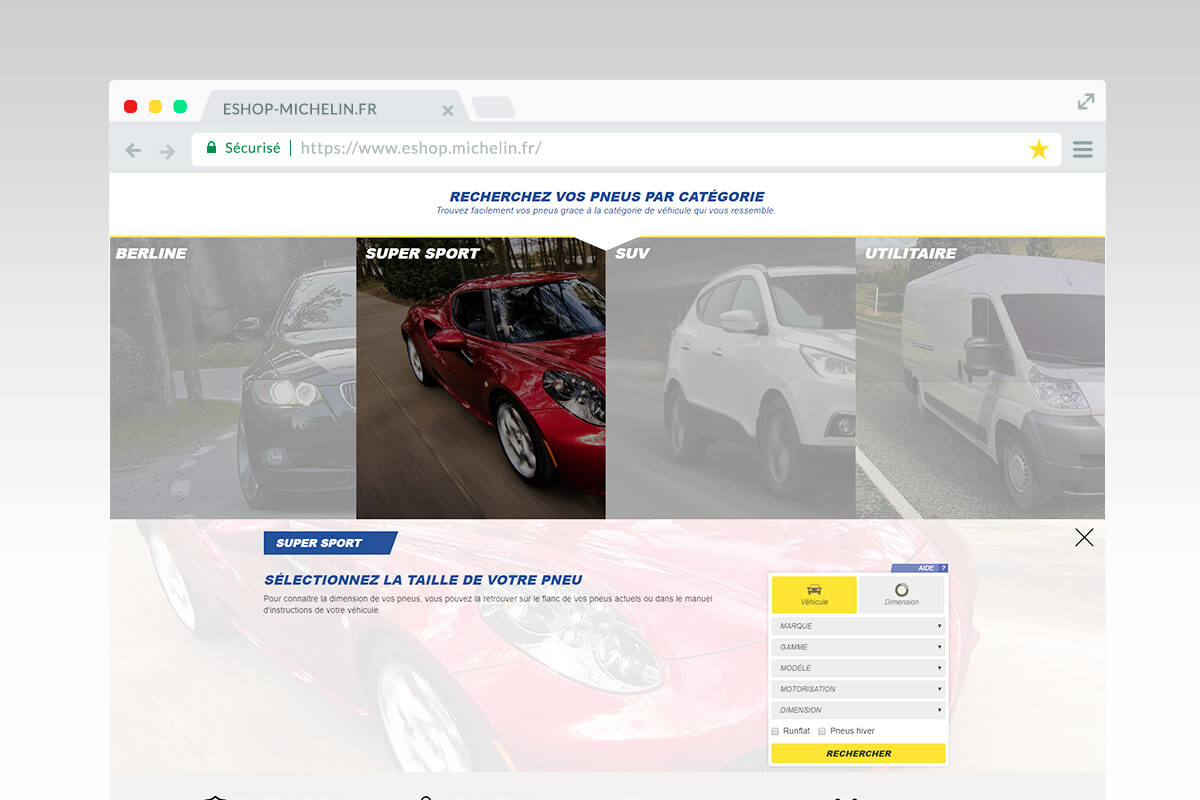Open the AIDE help link
The image size is (1200, 800).
pos(919,568)
